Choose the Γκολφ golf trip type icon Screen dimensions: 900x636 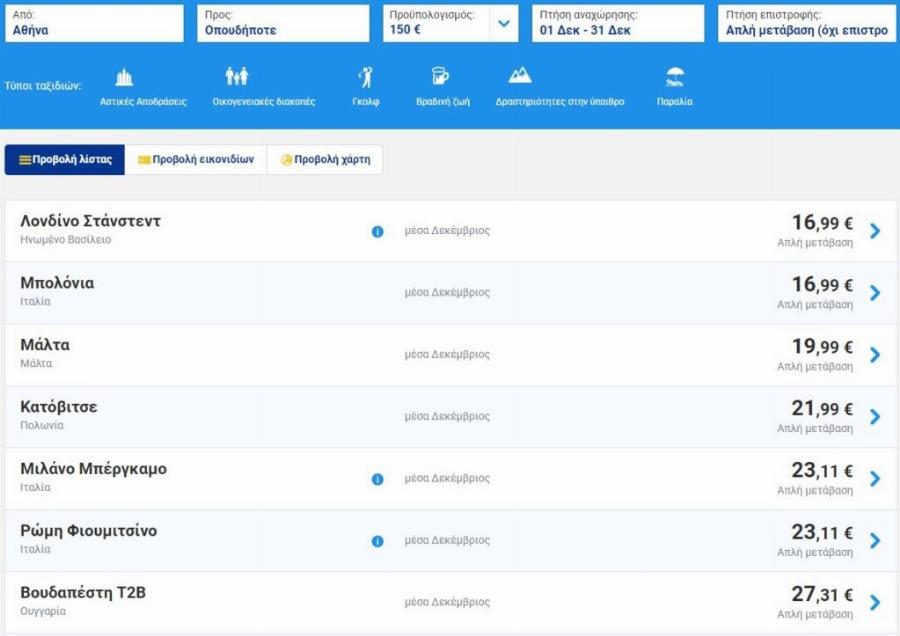point(365,78)
